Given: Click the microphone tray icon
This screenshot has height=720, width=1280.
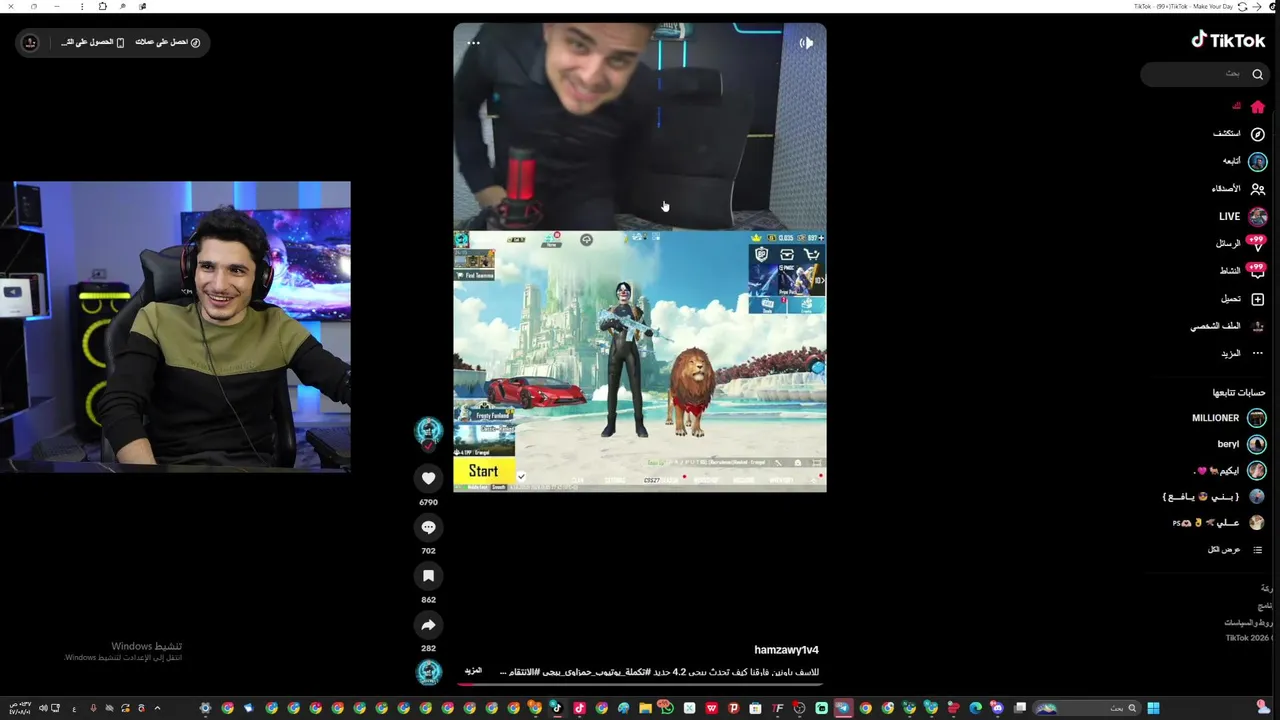Looking at the screenshot, I should point(93,708).
